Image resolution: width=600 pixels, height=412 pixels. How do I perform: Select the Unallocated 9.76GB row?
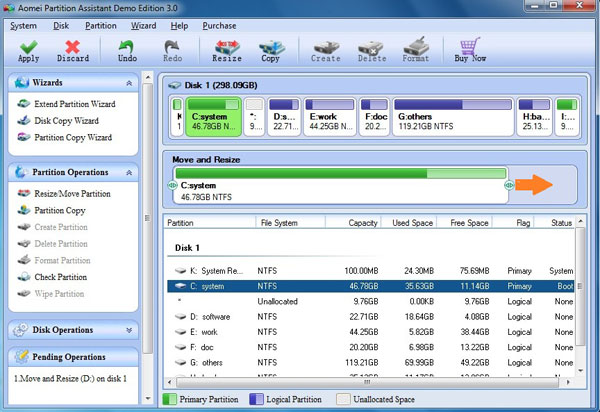tap(370, 301)
